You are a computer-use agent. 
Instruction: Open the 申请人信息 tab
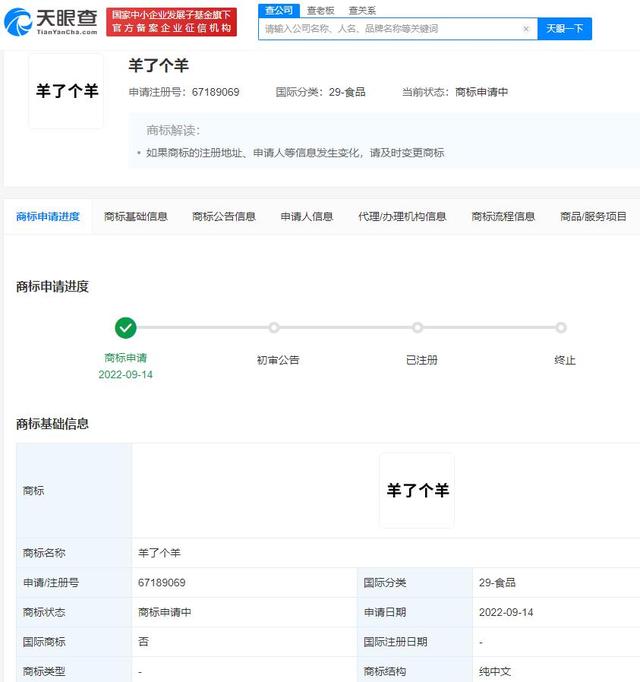tap(307, 217)
